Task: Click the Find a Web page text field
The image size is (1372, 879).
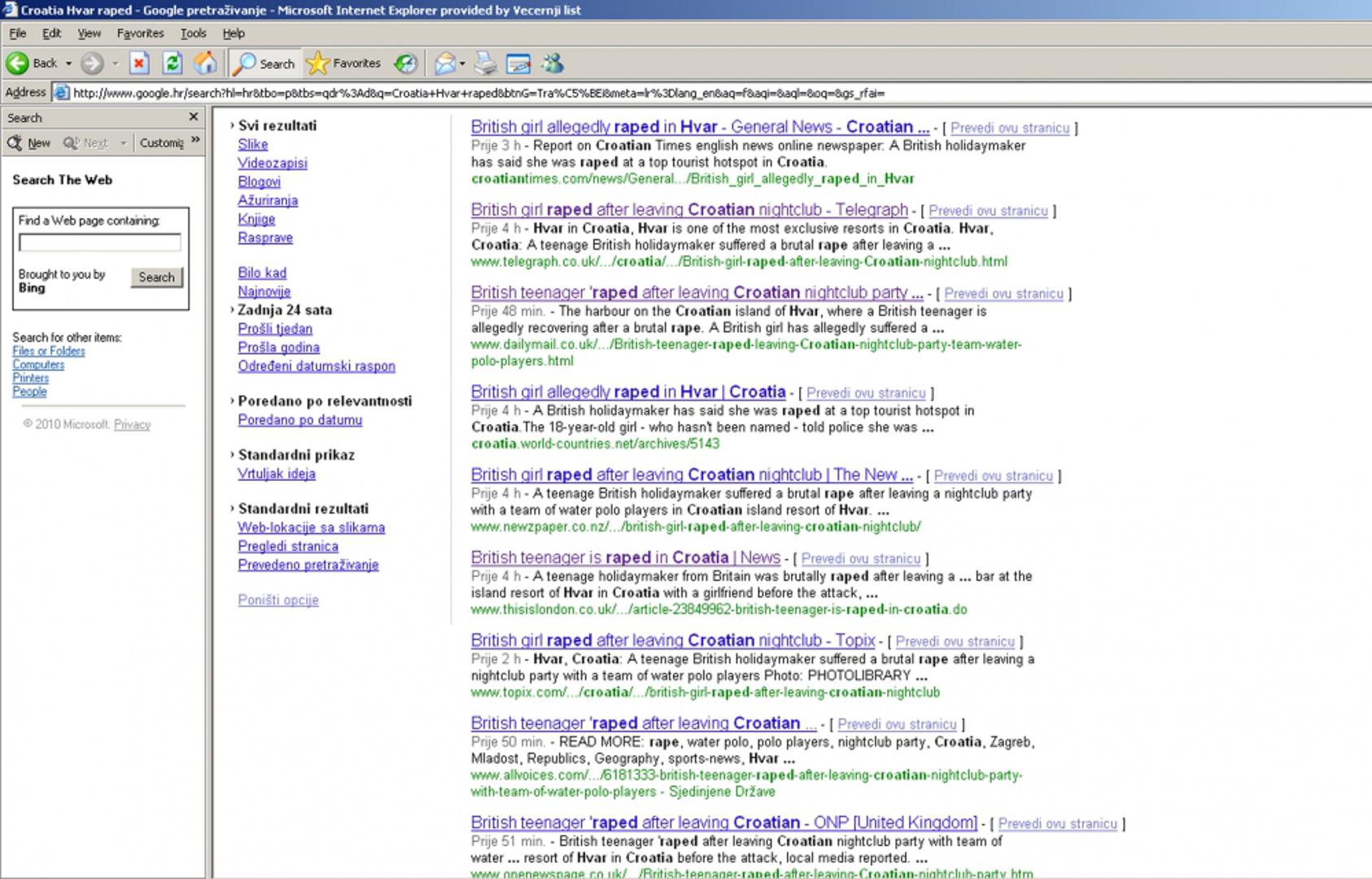Action: [99, 243]
